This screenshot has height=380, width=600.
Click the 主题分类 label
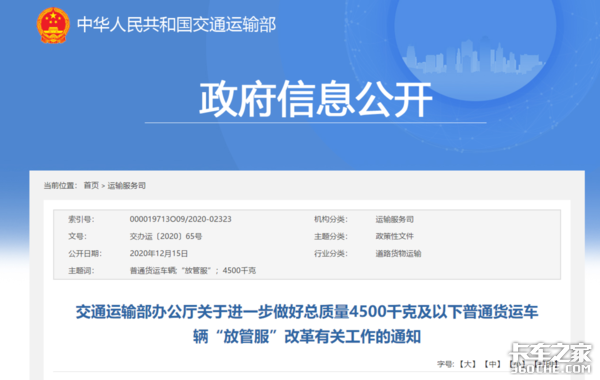point(331,236)
